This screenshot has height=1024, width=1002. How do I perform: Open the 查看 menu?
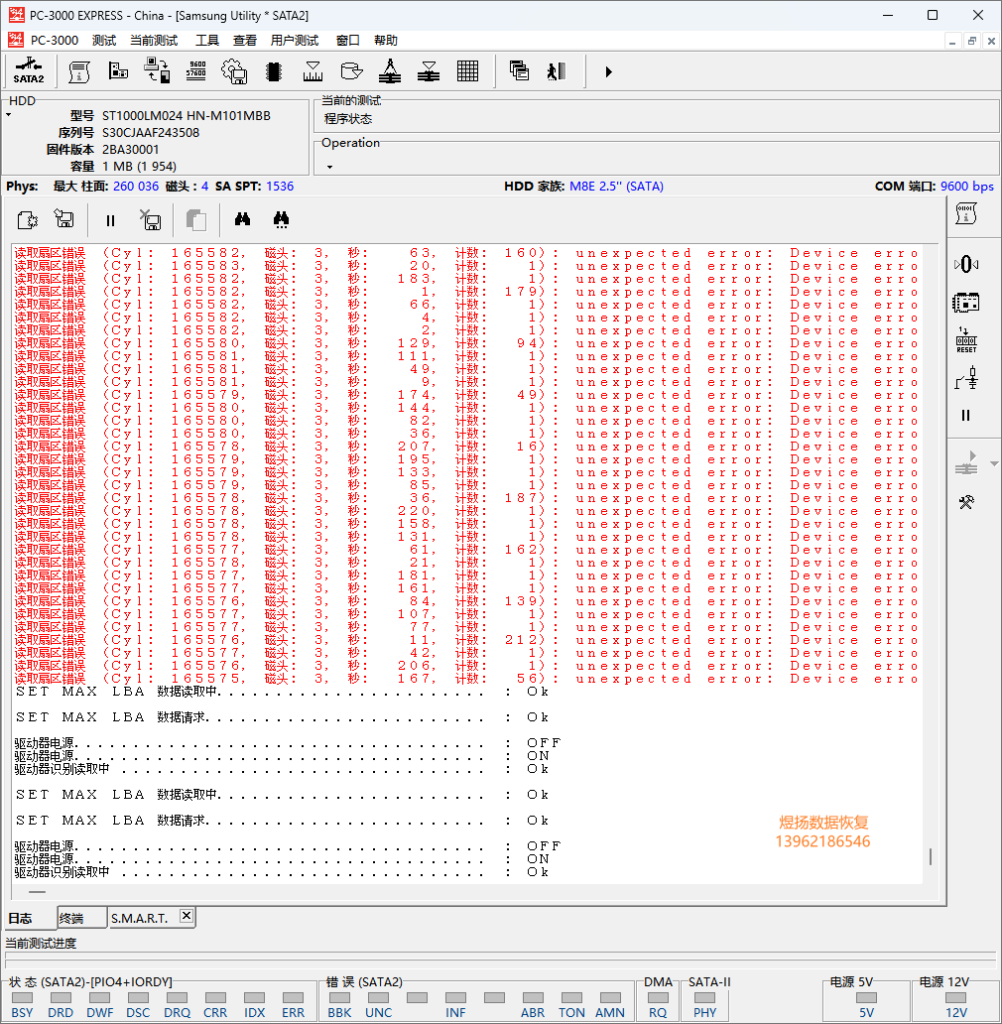coord(245,40)
